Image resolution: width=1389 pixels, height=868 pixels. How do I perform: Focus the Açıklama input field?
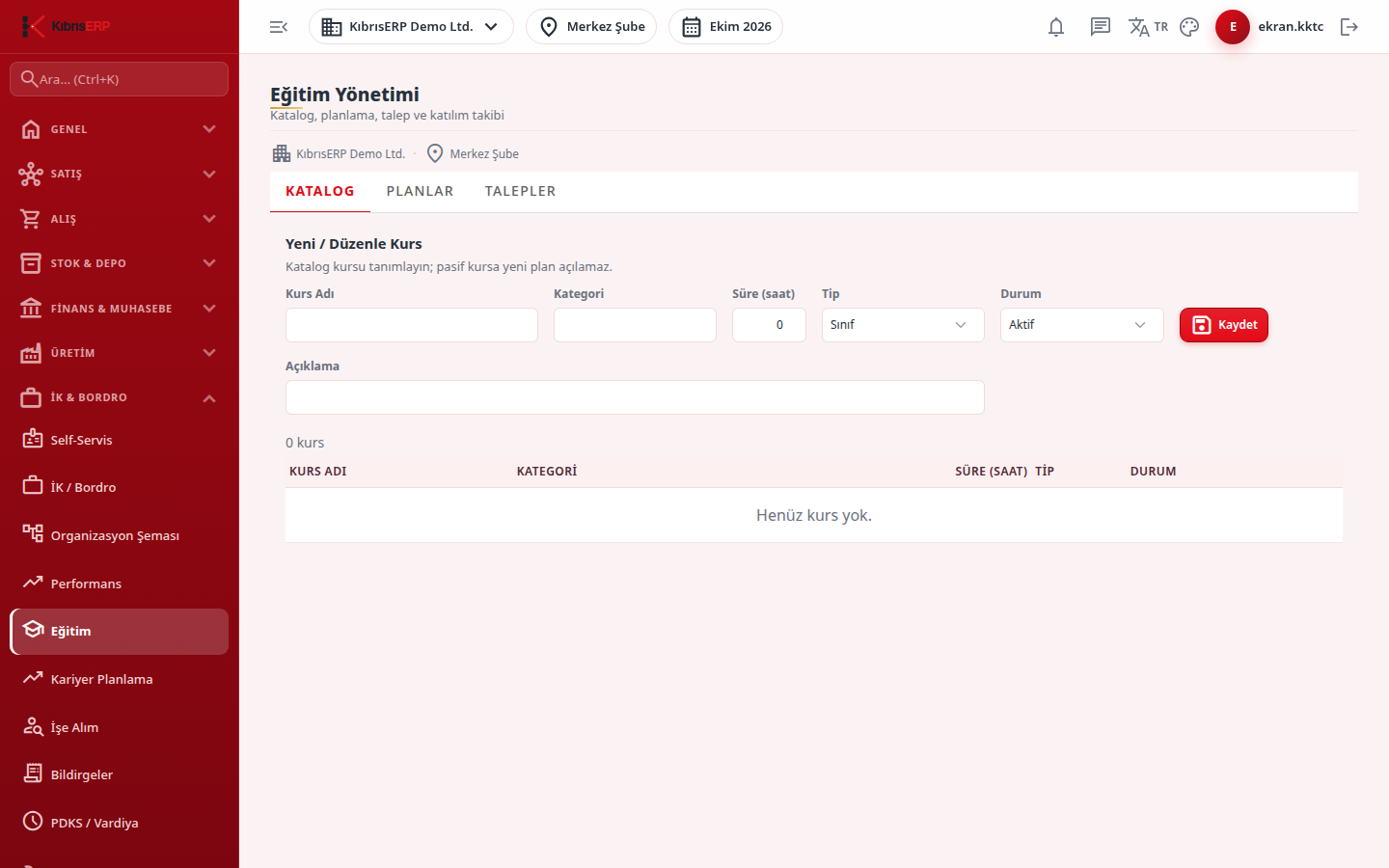(x=635, y=397)
